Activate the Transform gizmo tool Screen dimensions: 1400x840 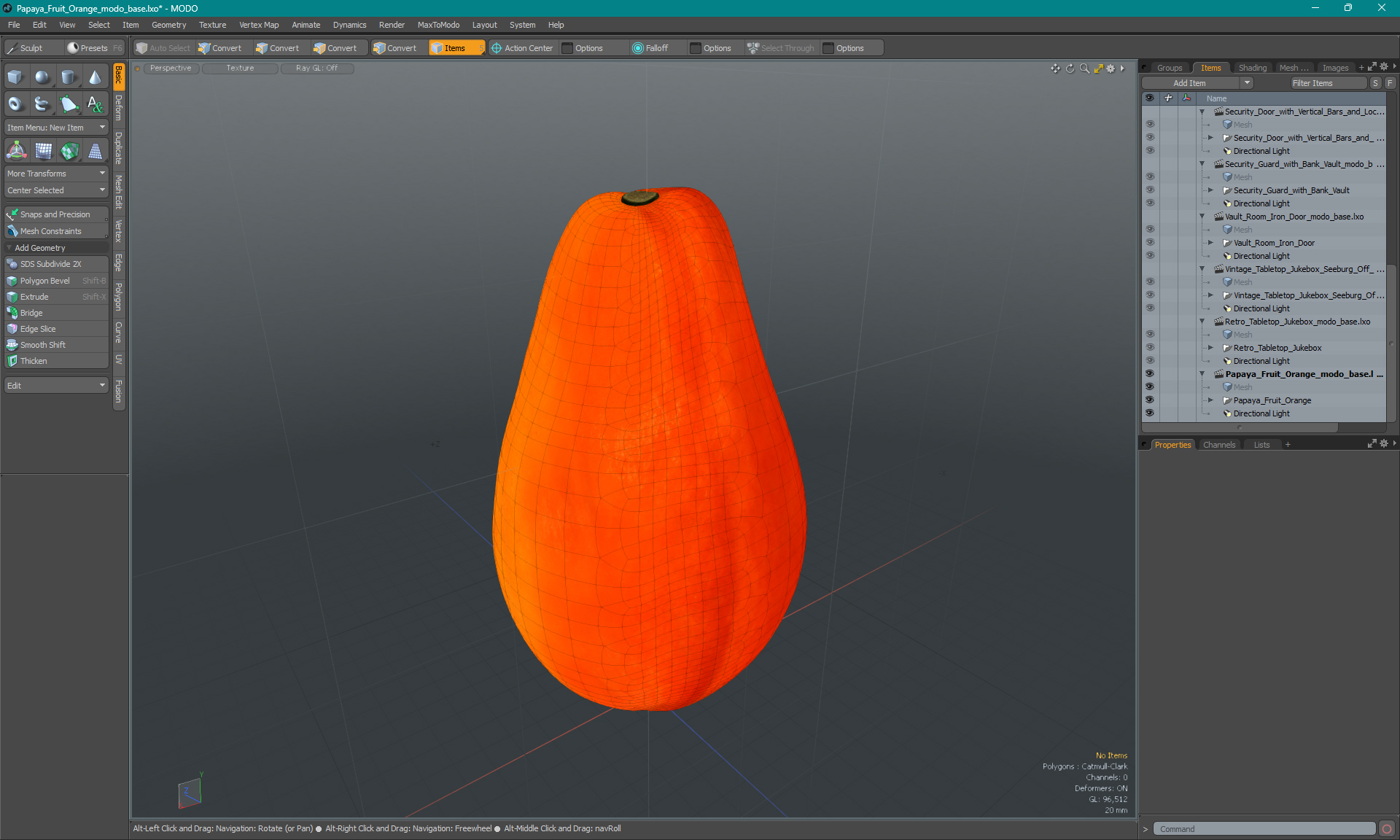pyautogui.click(x=16, y=151)
